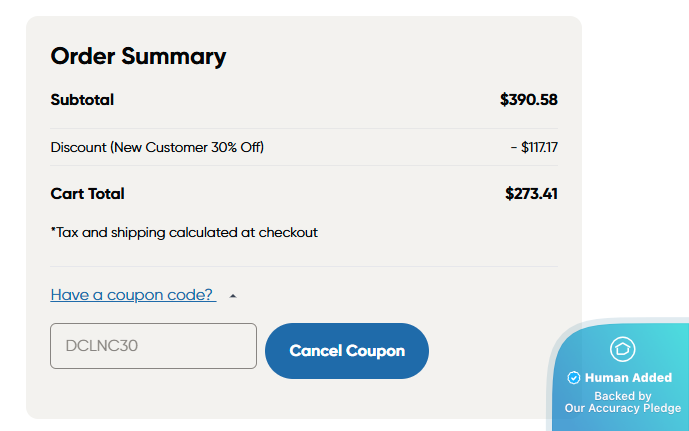Screen dimensions: 689x431
Task: Select the $273.41 cart total amount
Action: (x=531, y=194)
